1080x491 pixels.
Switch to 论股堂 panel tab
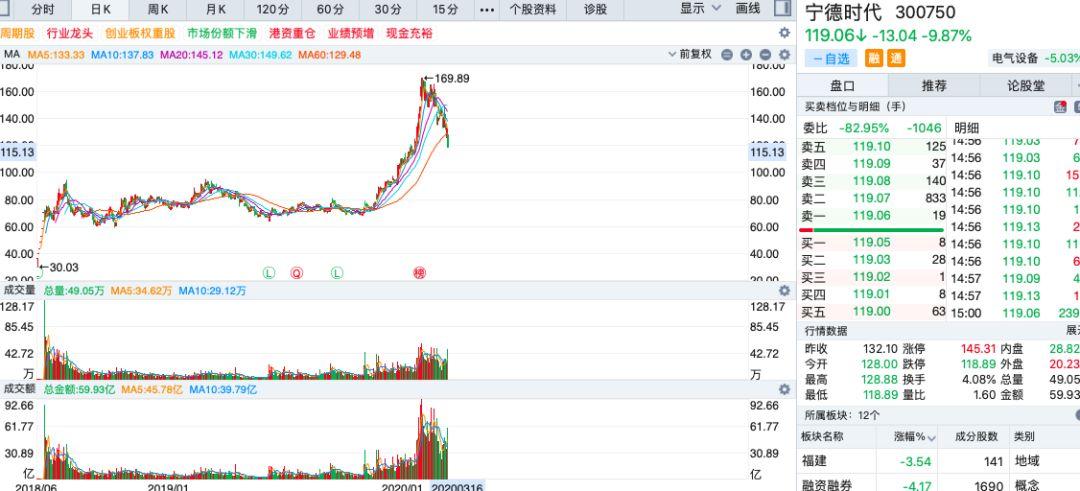point(1026,85)
